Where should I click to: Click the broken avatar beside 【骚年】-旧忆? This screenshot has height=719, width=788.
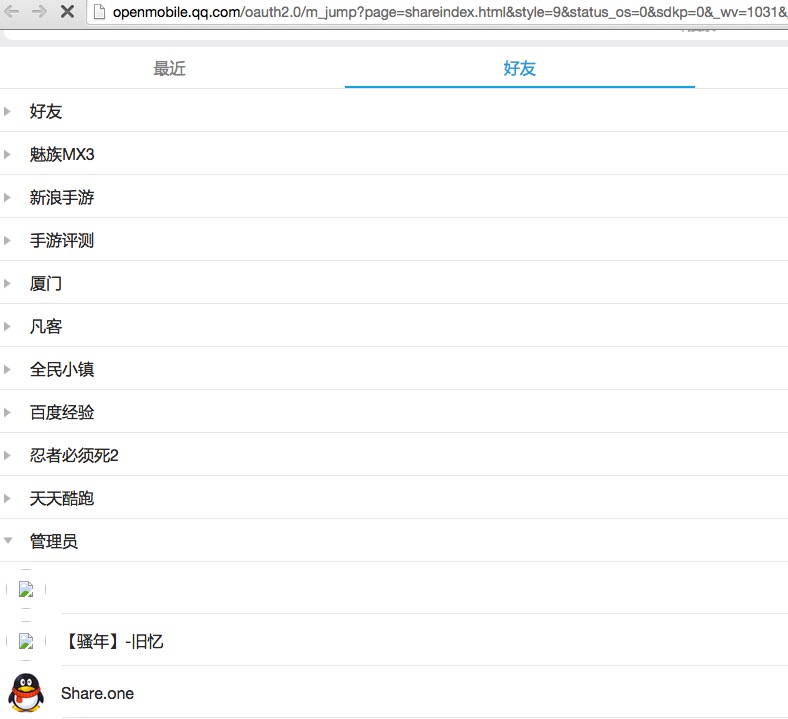(x=26, y=641)
